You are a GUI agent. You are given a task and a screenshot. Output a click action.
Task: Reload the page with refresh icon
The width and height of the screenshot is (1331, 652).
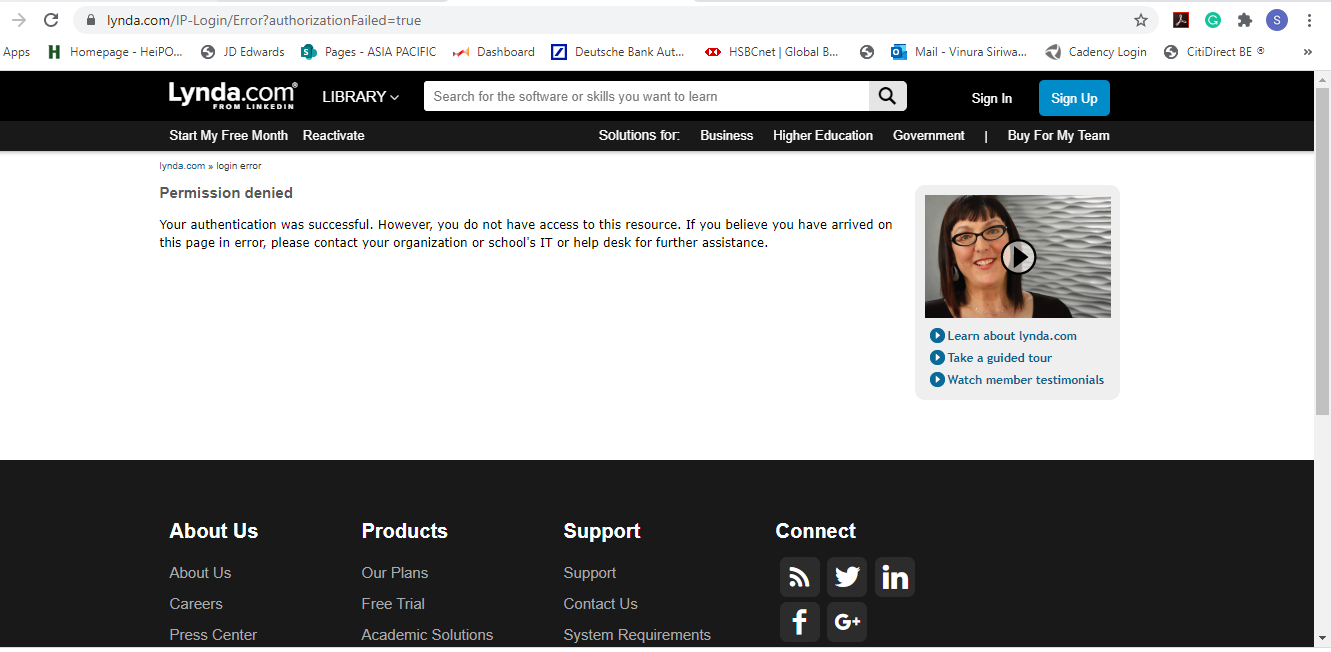pos(52,20)
